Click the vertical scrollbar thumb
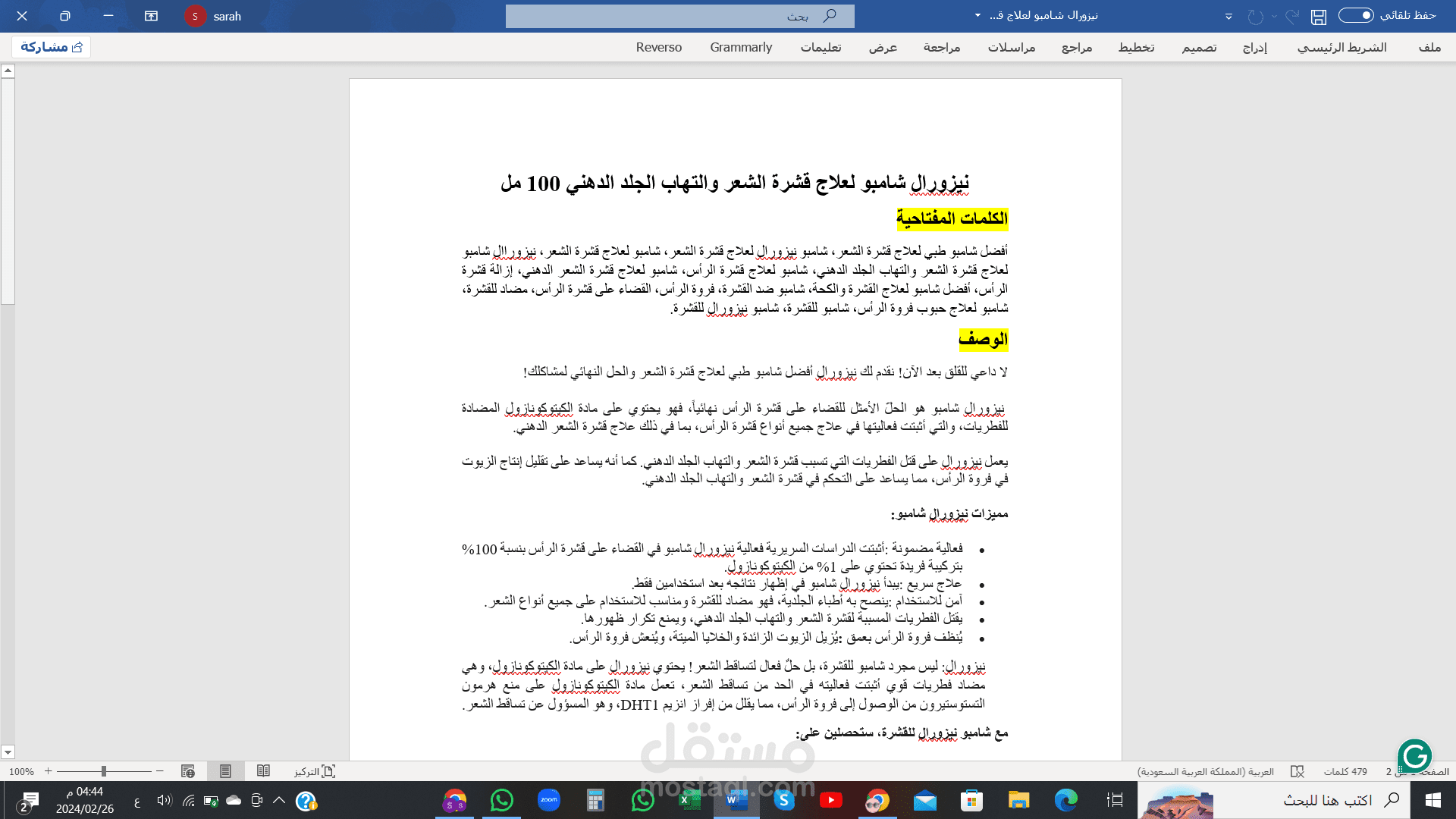 pos(8,191)
